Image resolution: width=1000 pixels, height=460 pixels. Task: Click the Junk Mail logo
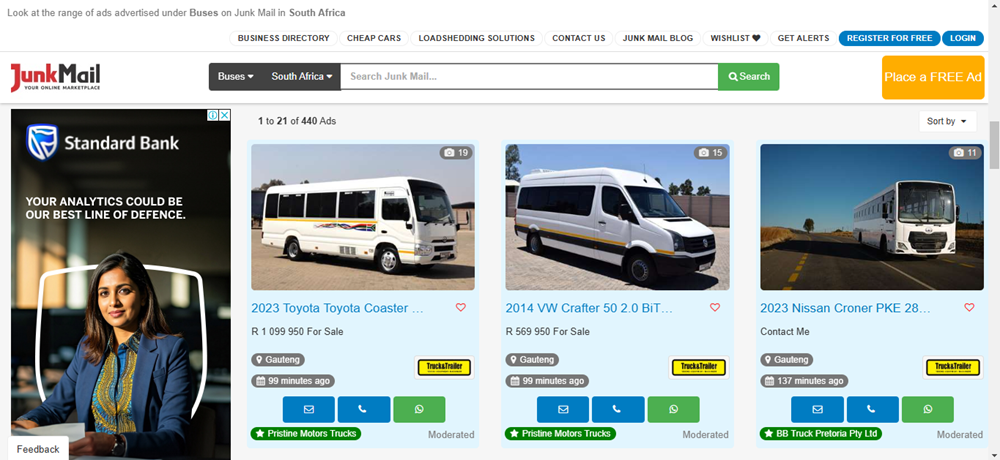click(x=55, y=77)
